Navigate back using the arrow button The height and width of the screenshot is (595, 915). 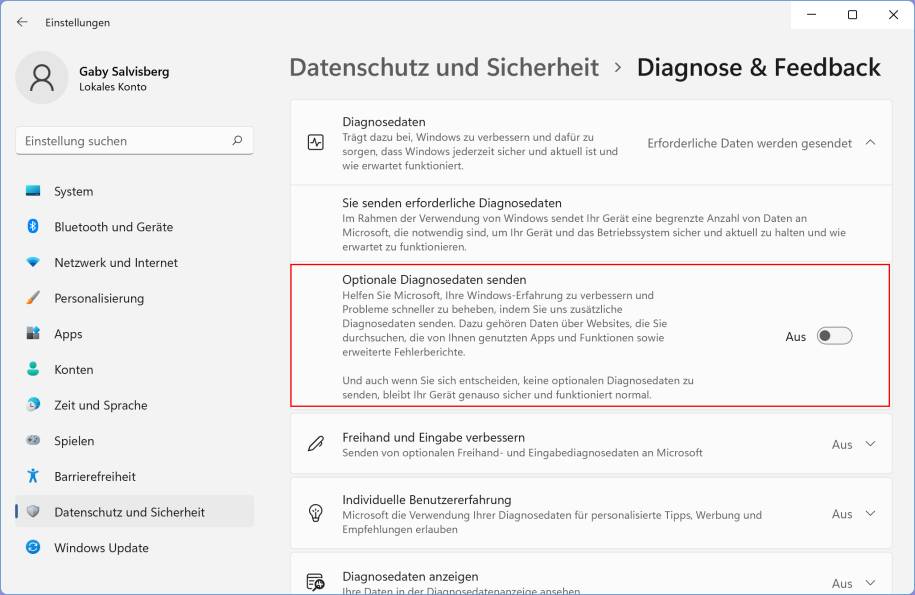coord(22,22)
